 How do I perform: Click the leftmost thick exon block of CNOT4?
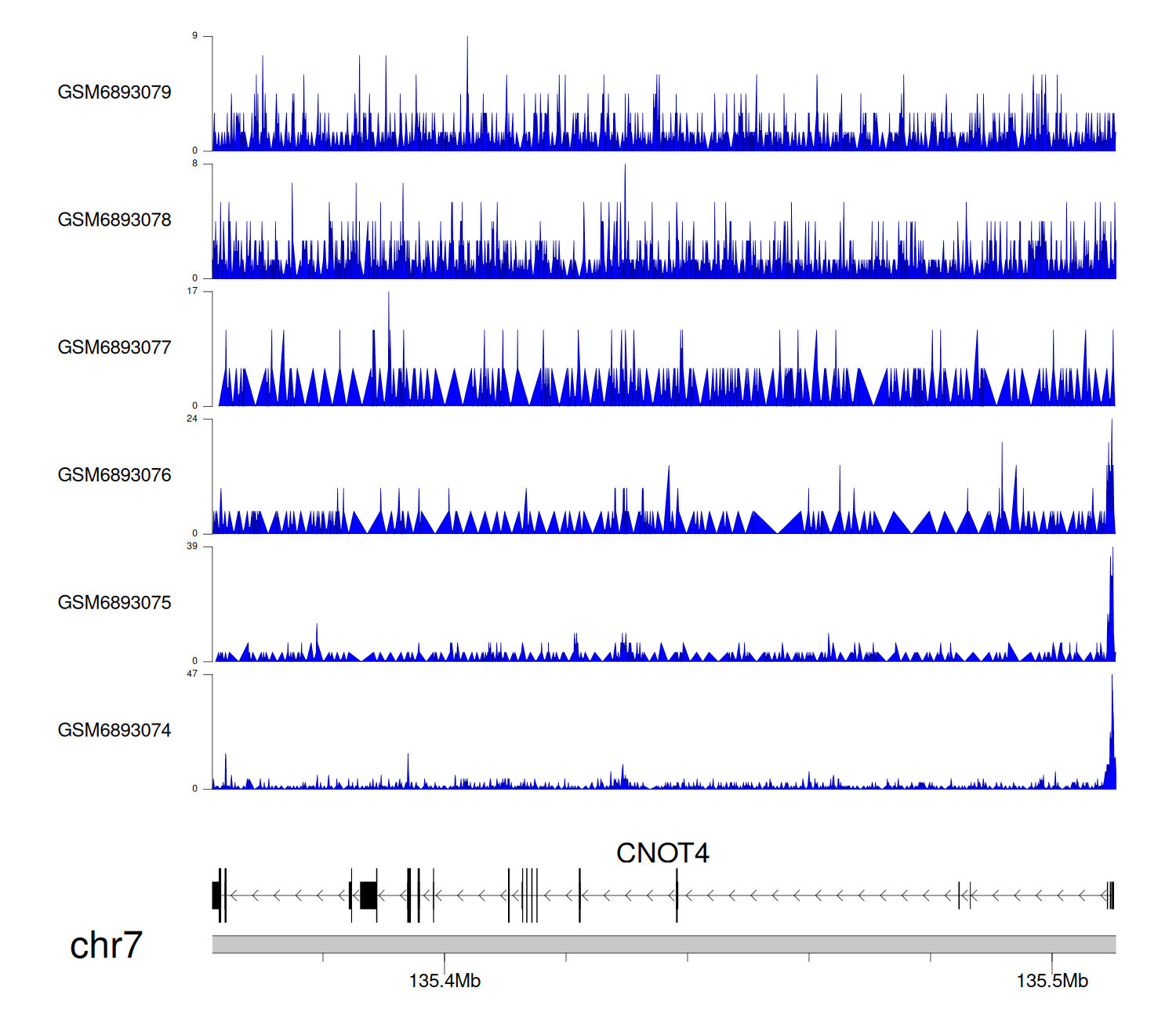click(x=216, y=895)
